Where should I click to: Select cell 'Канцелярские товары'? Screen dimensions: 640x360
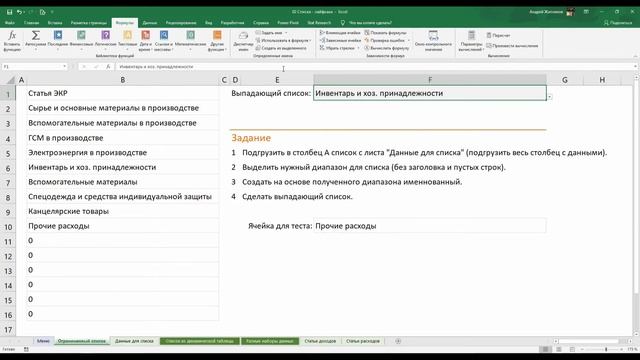click(122, 211)
